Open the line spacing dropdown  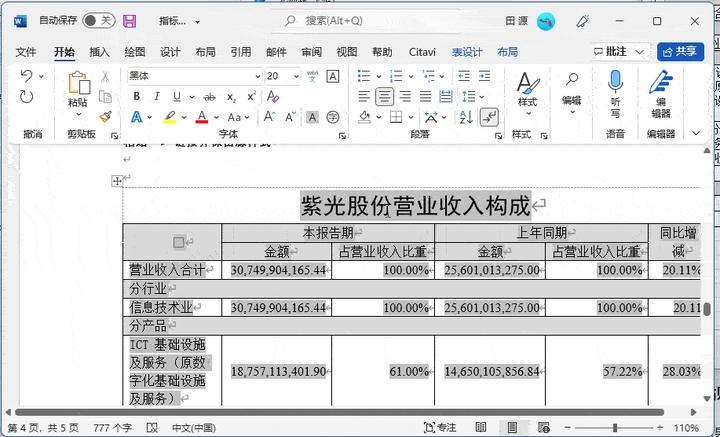(482, 97)
